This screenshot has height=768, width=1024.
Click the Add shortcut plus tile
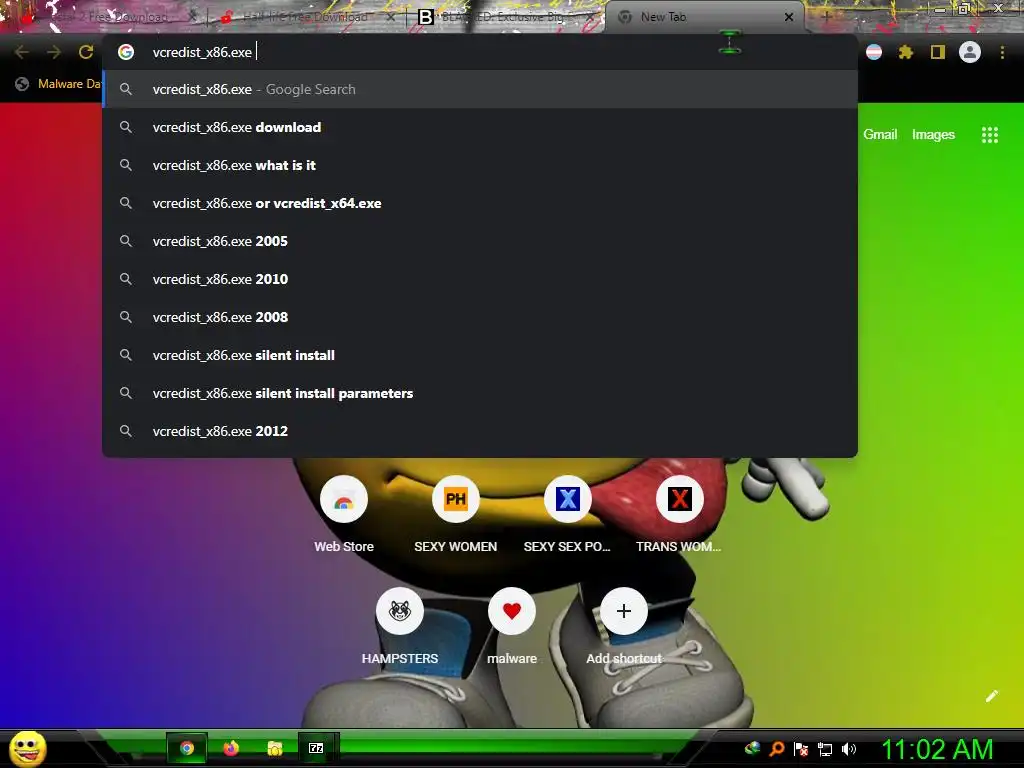click(624, 627)
